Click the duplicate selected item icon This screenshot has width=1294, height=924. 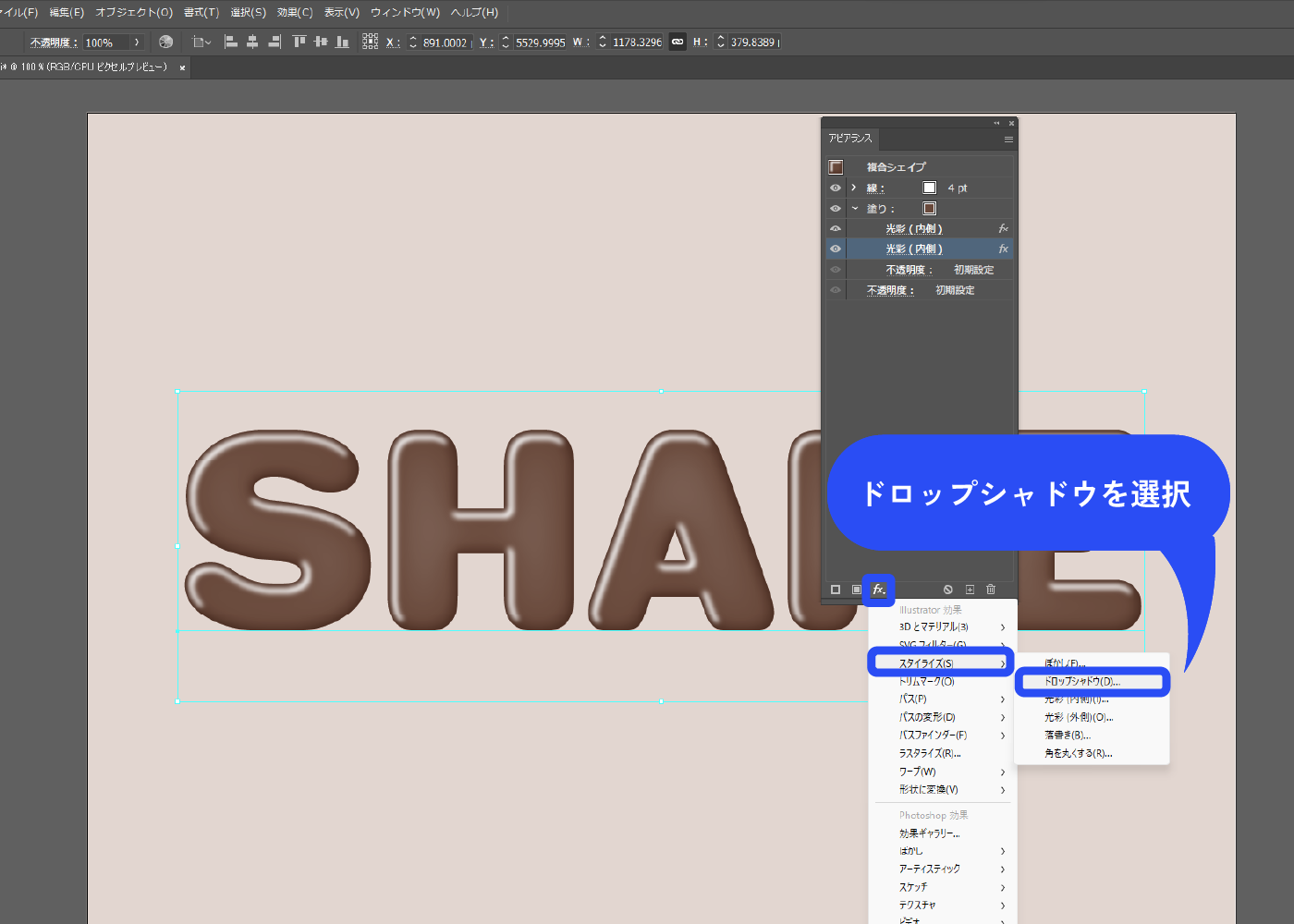coord(970,590)
